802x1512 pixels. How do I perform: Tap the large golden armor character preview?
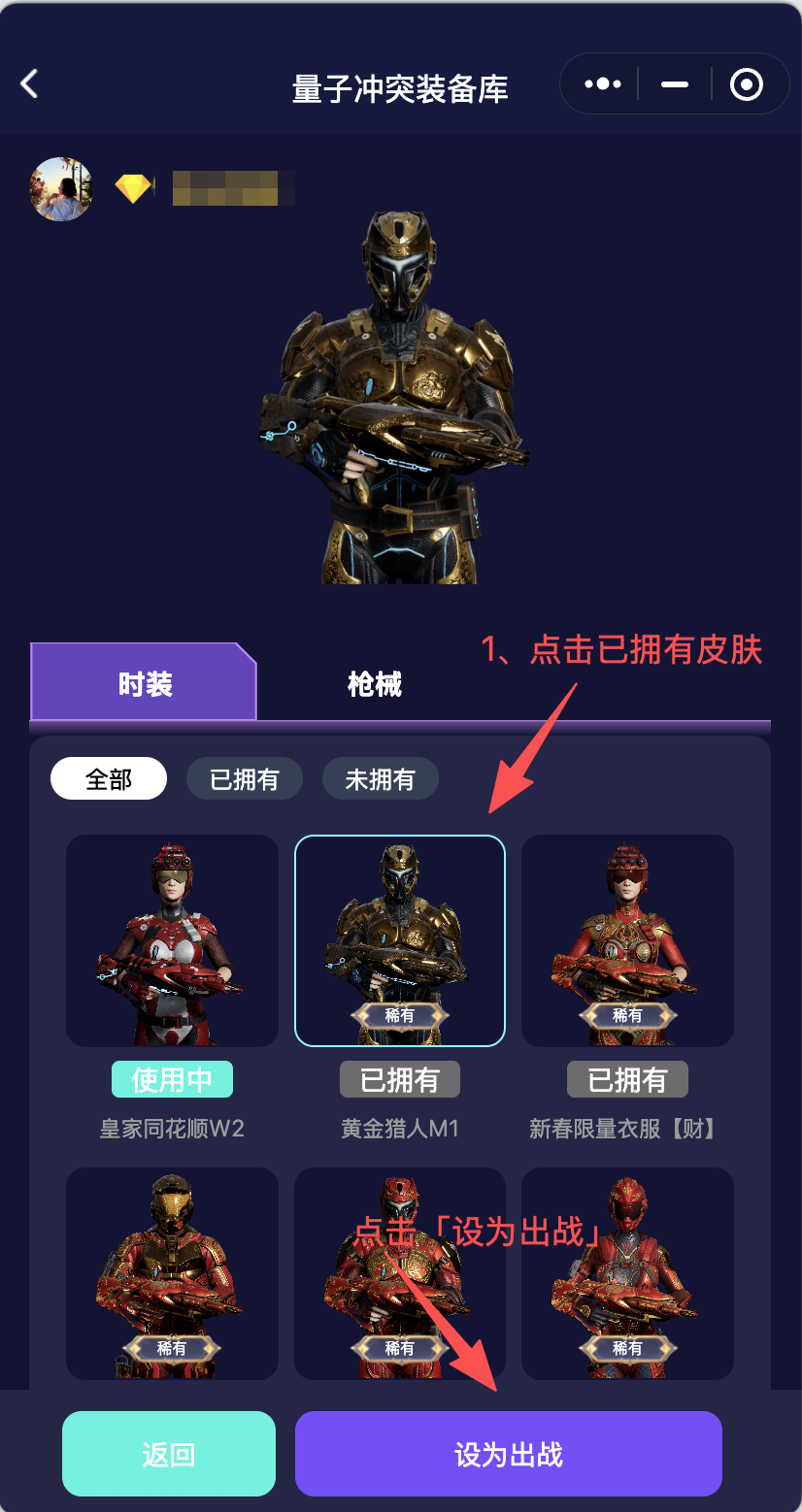[x=395, y=398]
